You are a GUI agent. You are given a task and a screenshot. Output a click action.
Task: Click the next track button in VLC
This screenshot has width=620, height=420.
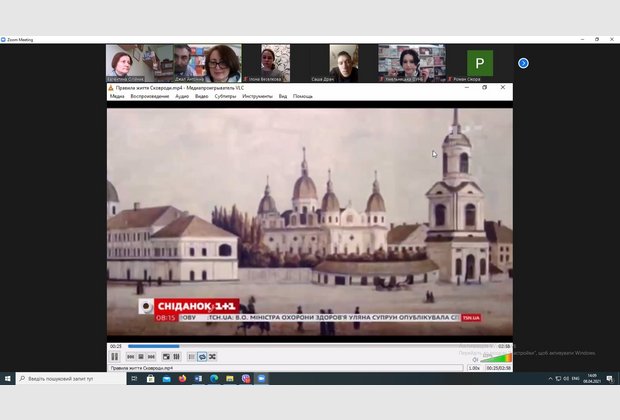[151, 356]
